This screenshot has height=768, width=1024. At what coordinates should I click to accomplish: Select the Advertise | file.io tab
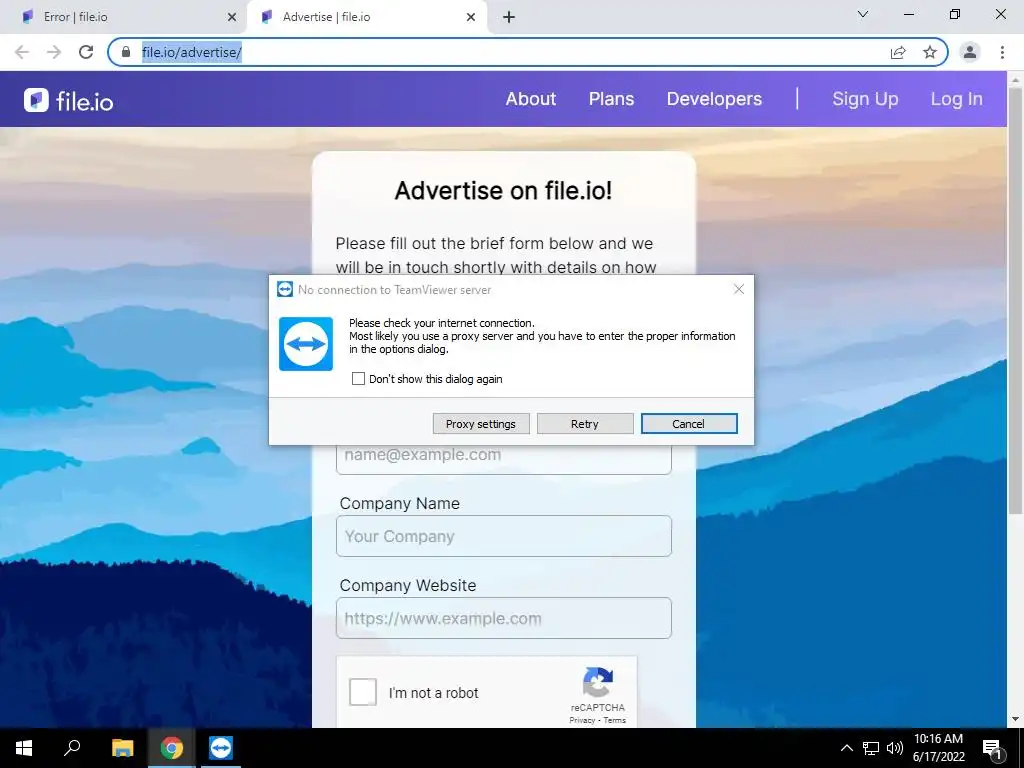pyautogui.click(x=366, y=17)
